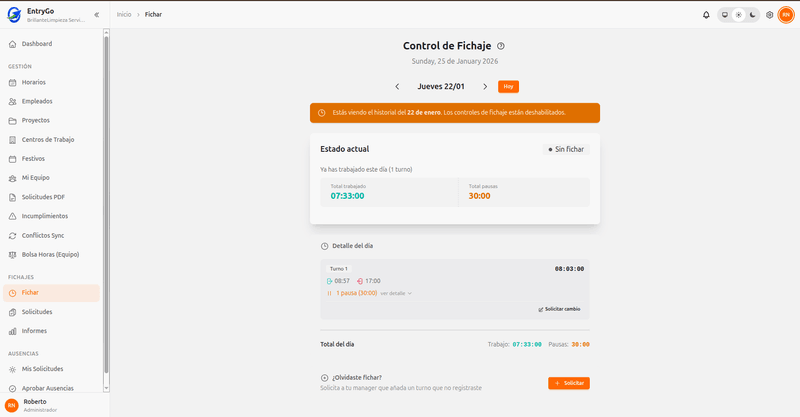Image resolution: width=800 pixels, height=417 pixels.
Task: Click the Total trabajado value 07:33:00
Action: (347, 196)
